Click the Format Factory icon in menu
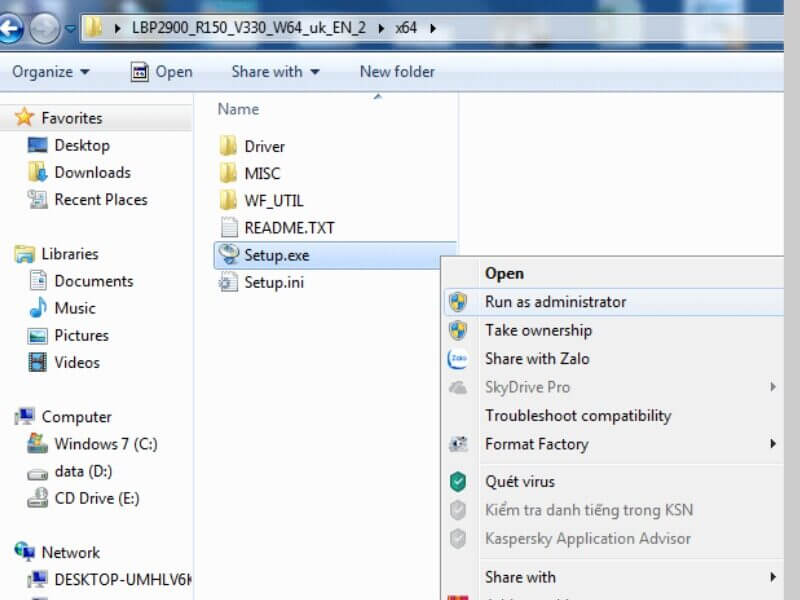Image resolution: width=800 pixels, height=600 pixels. [458, 444]
